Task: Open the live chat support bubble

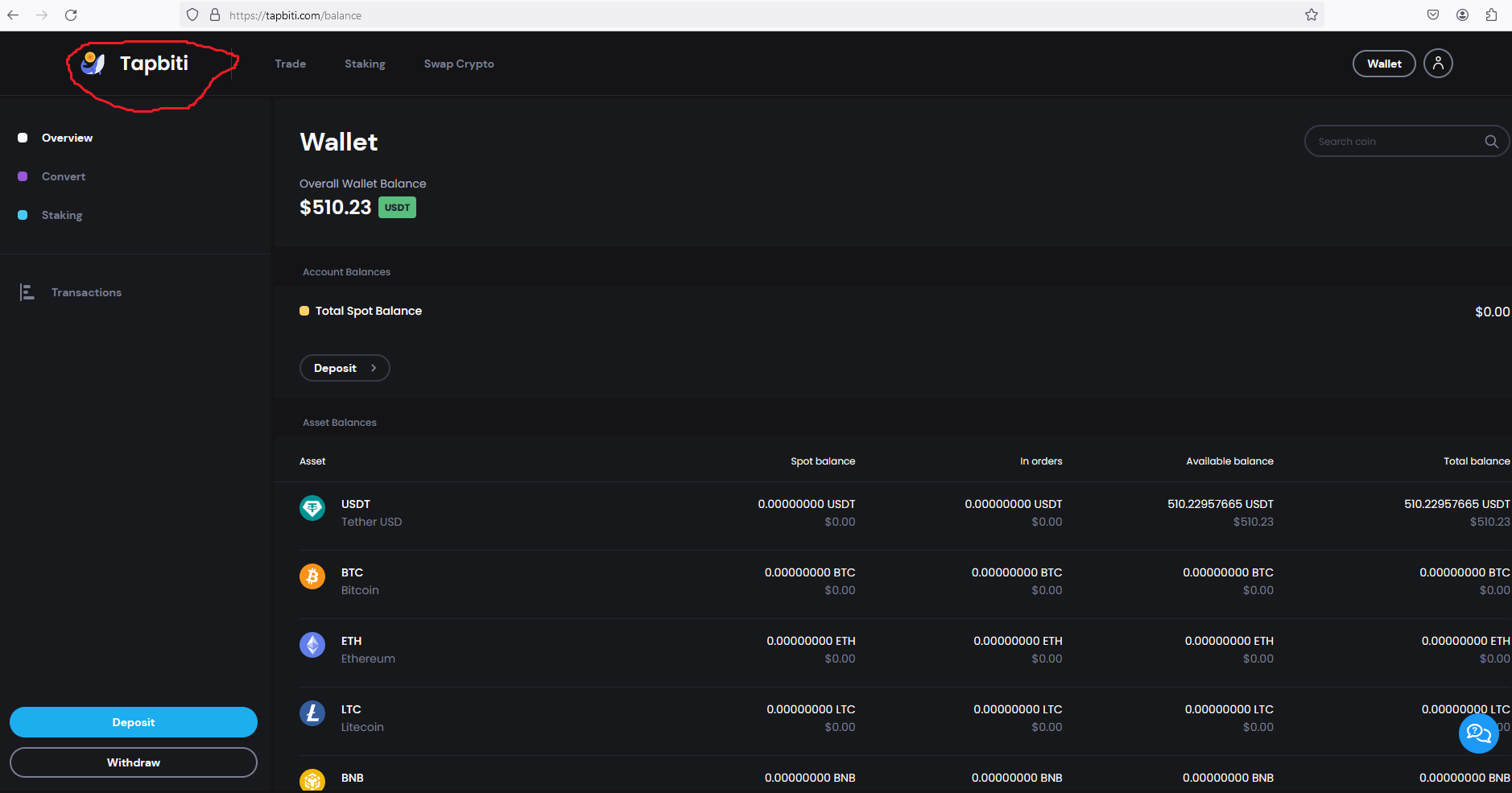Action: tap(1479, 733)
